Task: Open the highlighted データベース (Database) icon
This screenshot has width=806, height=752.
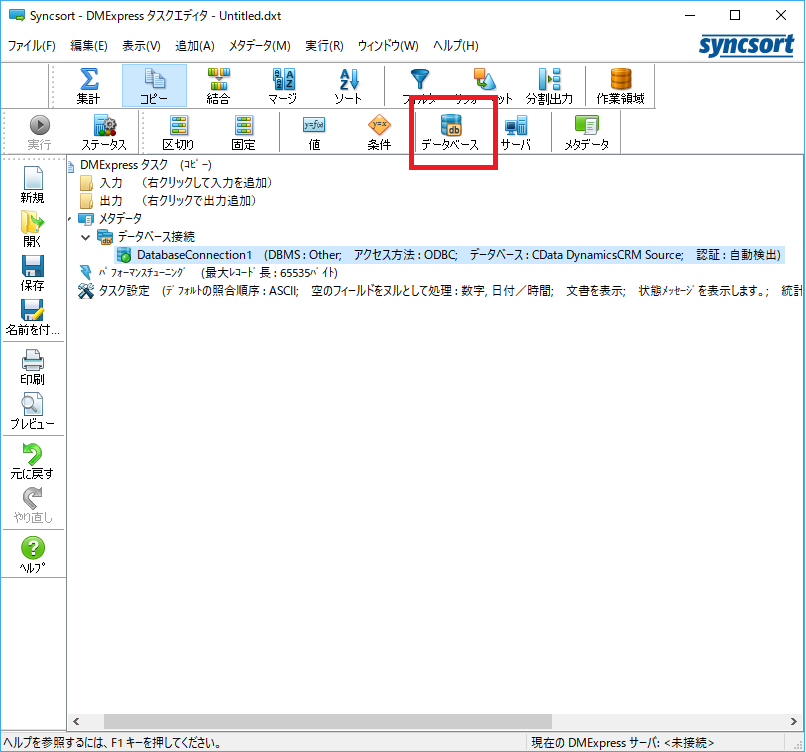Action: pyautogui.click(x=452, y=131)
